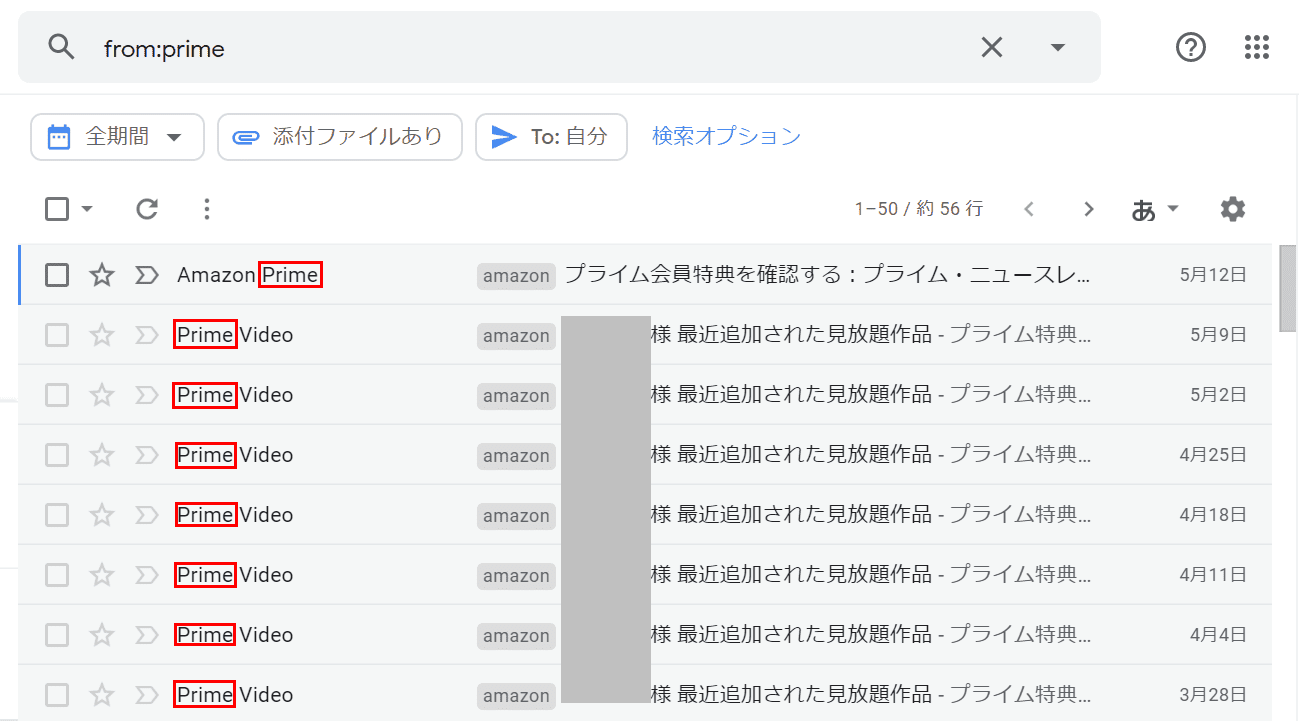Click amazon label on 5月9日 email
Screen dimensions: 1299x721
pos(516,336)
